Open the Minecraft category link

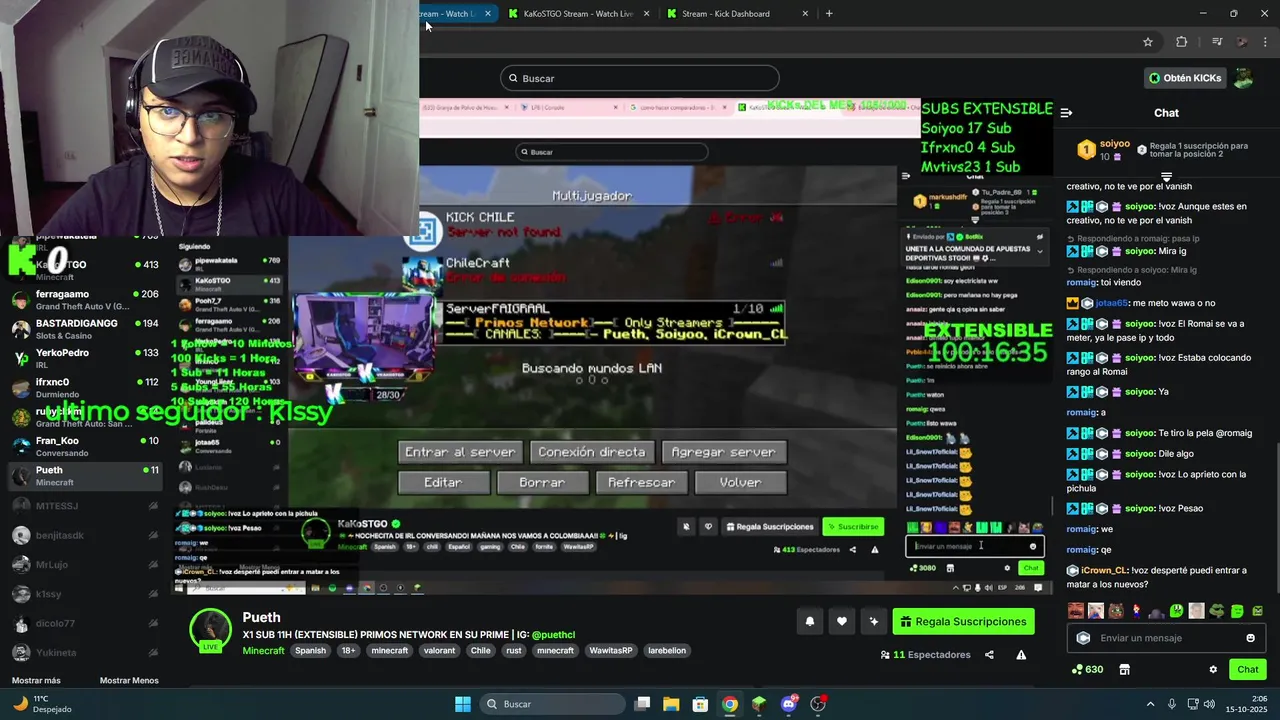tap(264, 650)
